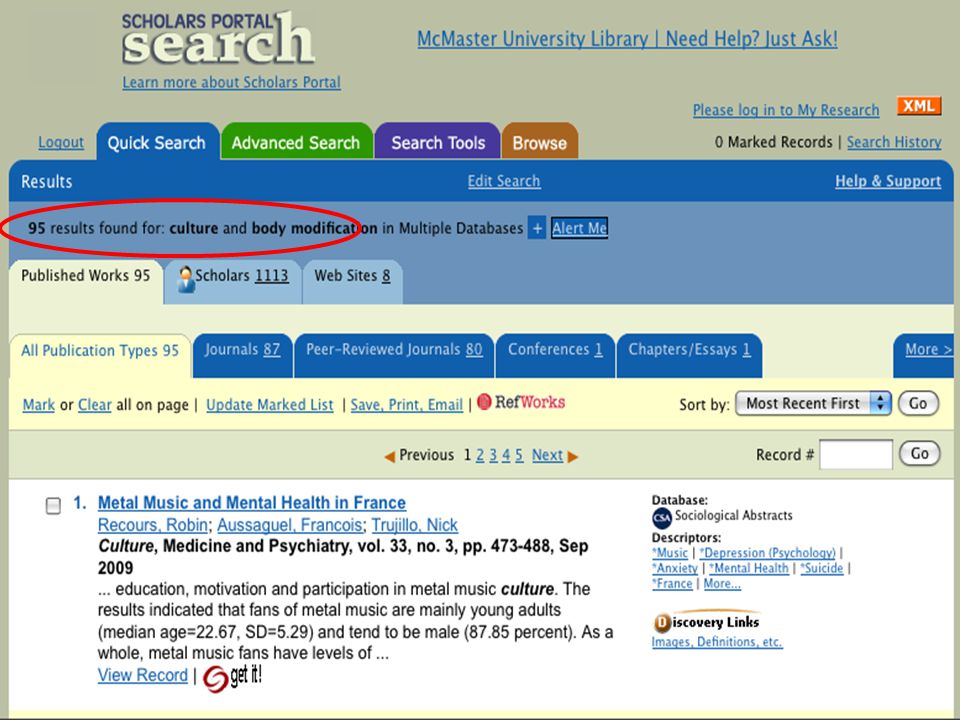Click Please log in to My Research
The image size is (960, 720).
[786, 110]
